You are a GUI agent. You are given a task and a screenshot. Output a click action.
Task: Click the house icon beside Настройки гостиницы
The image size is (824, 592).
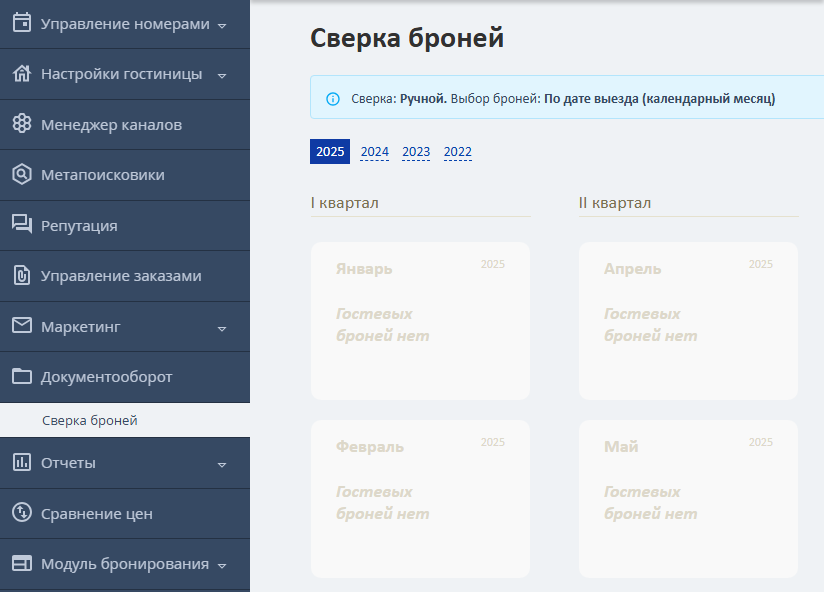coord(22,74)
